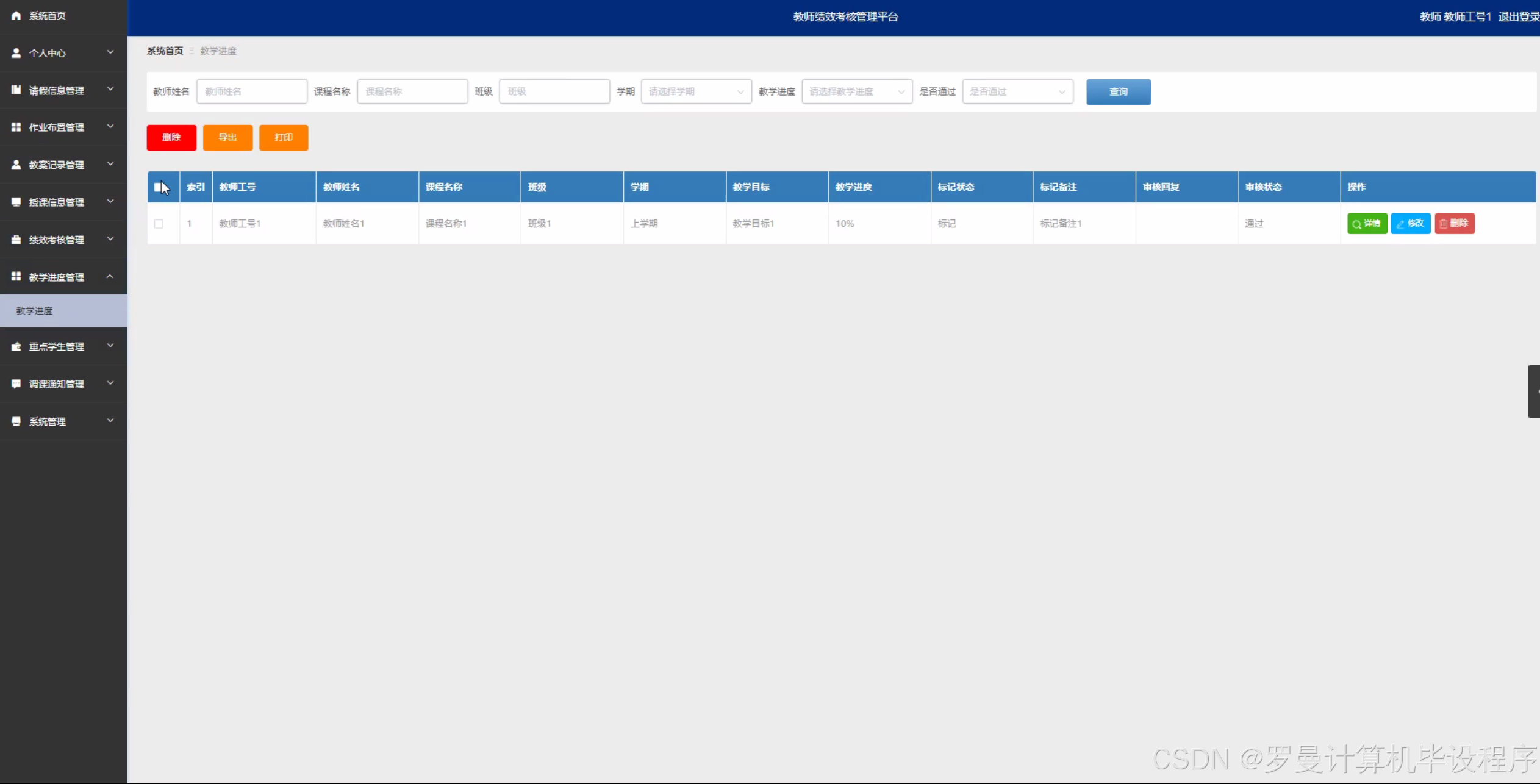Click the blue 修改 edit button

tap(1410, 223)
